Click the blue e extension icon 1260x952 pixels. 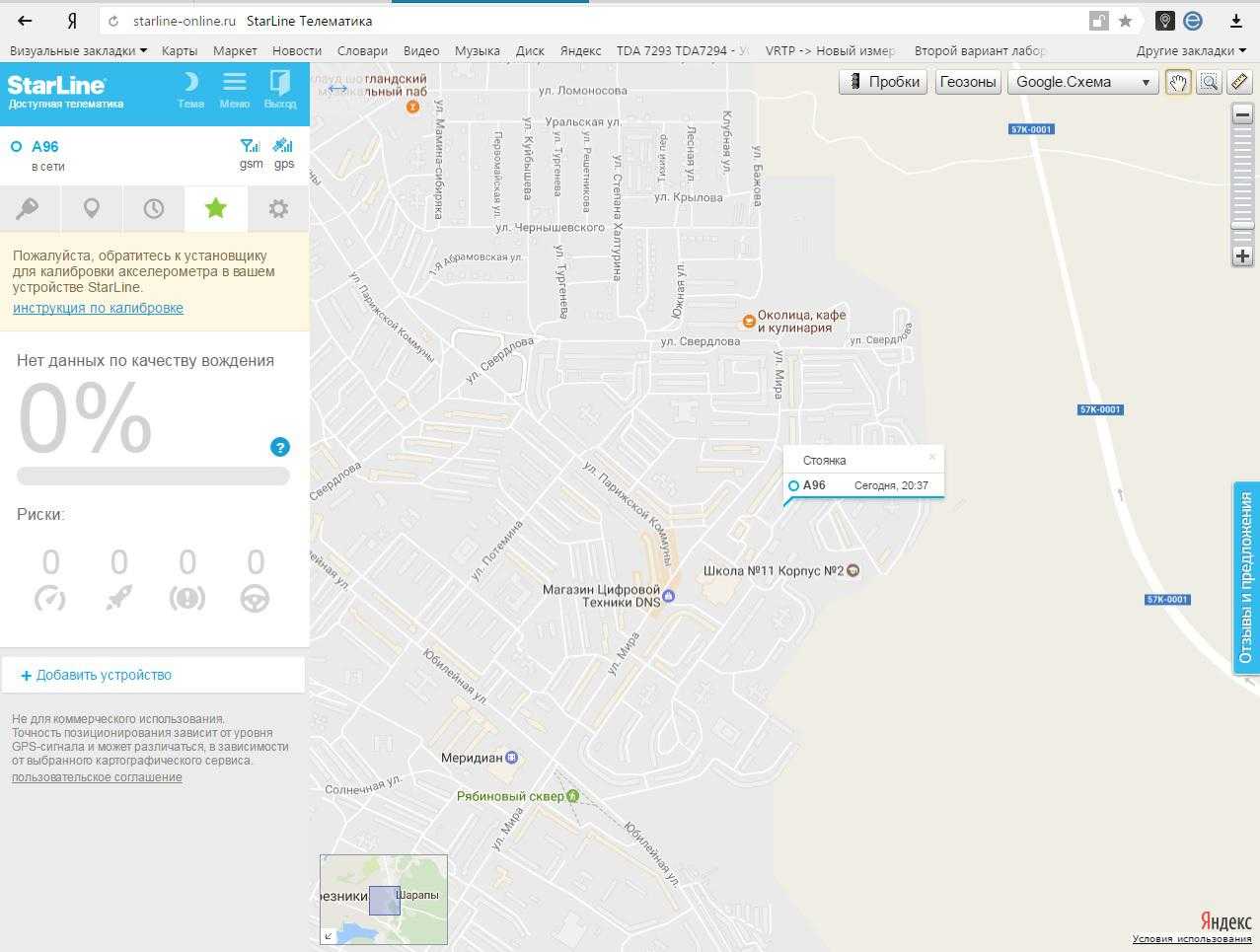1193,21
